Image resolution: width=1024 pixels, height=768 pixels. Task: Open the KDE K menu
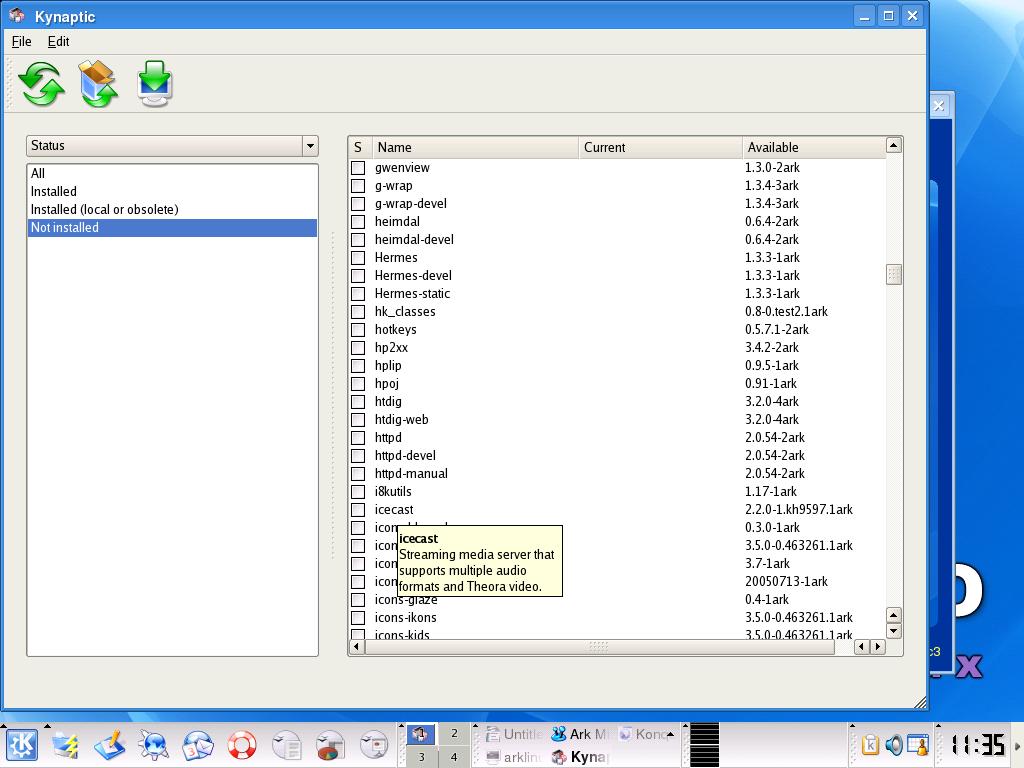coord(22,745)
